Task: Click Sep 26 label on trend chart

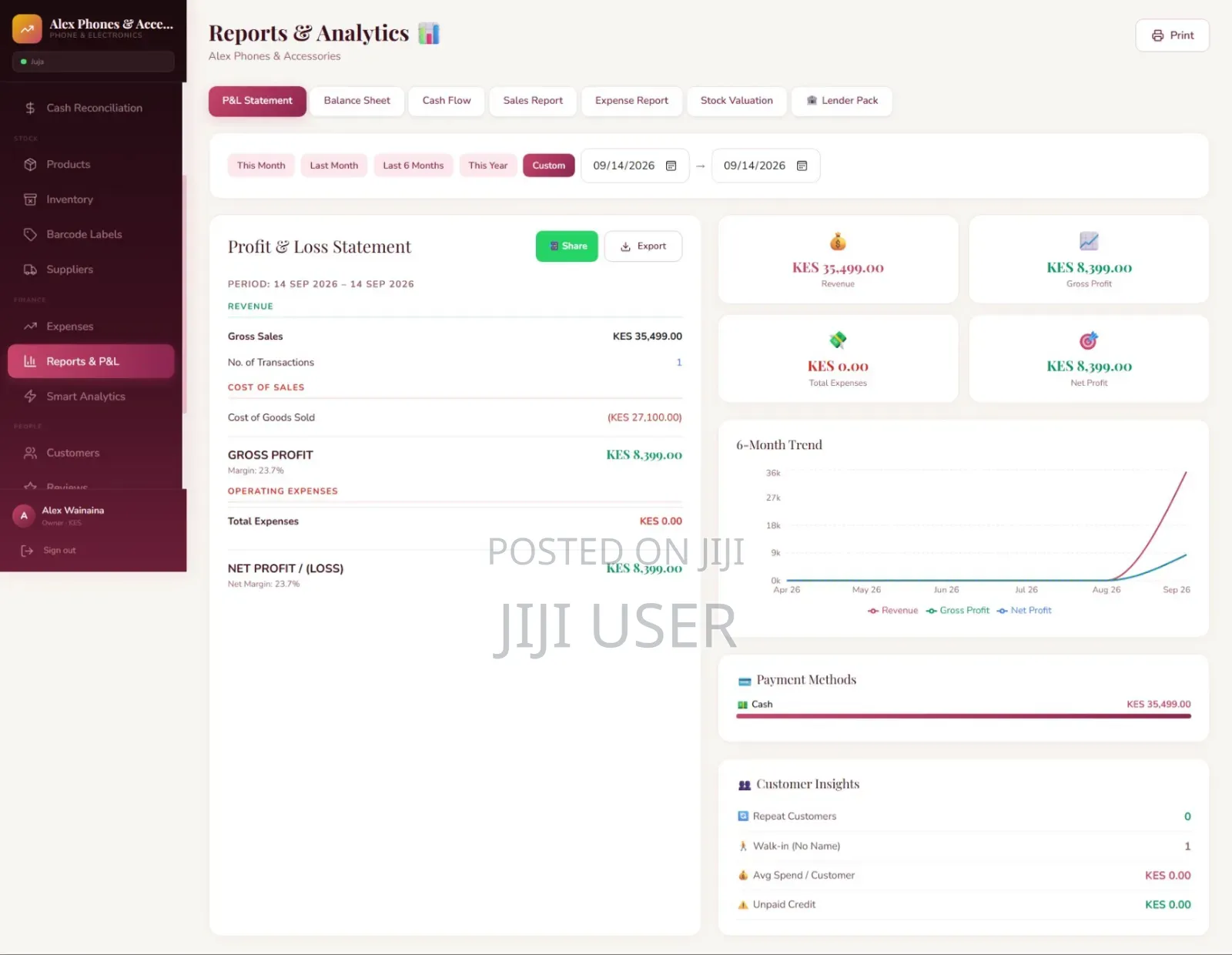Action: (1176, 590)
